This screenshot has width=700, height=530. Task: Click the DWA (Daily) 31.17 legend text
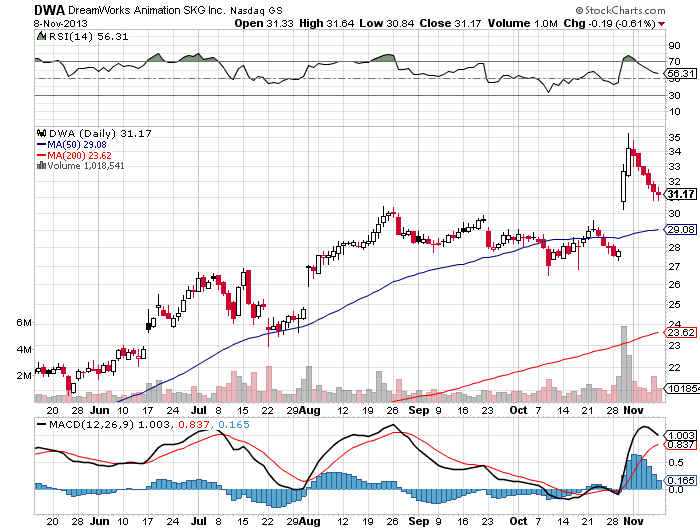pyautogui.click(x=100, y=133)
